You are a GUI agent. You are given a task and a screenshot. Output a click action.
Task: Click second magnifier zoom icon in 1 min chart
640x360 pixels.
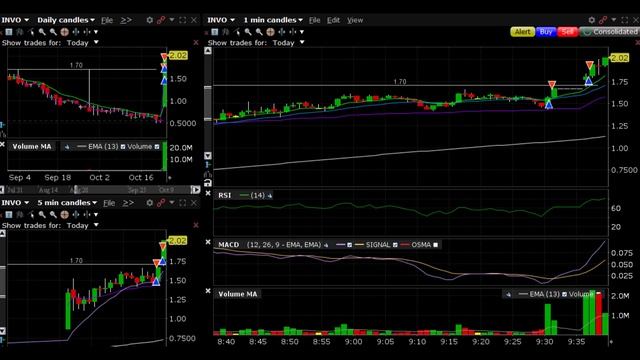[259, 32]
